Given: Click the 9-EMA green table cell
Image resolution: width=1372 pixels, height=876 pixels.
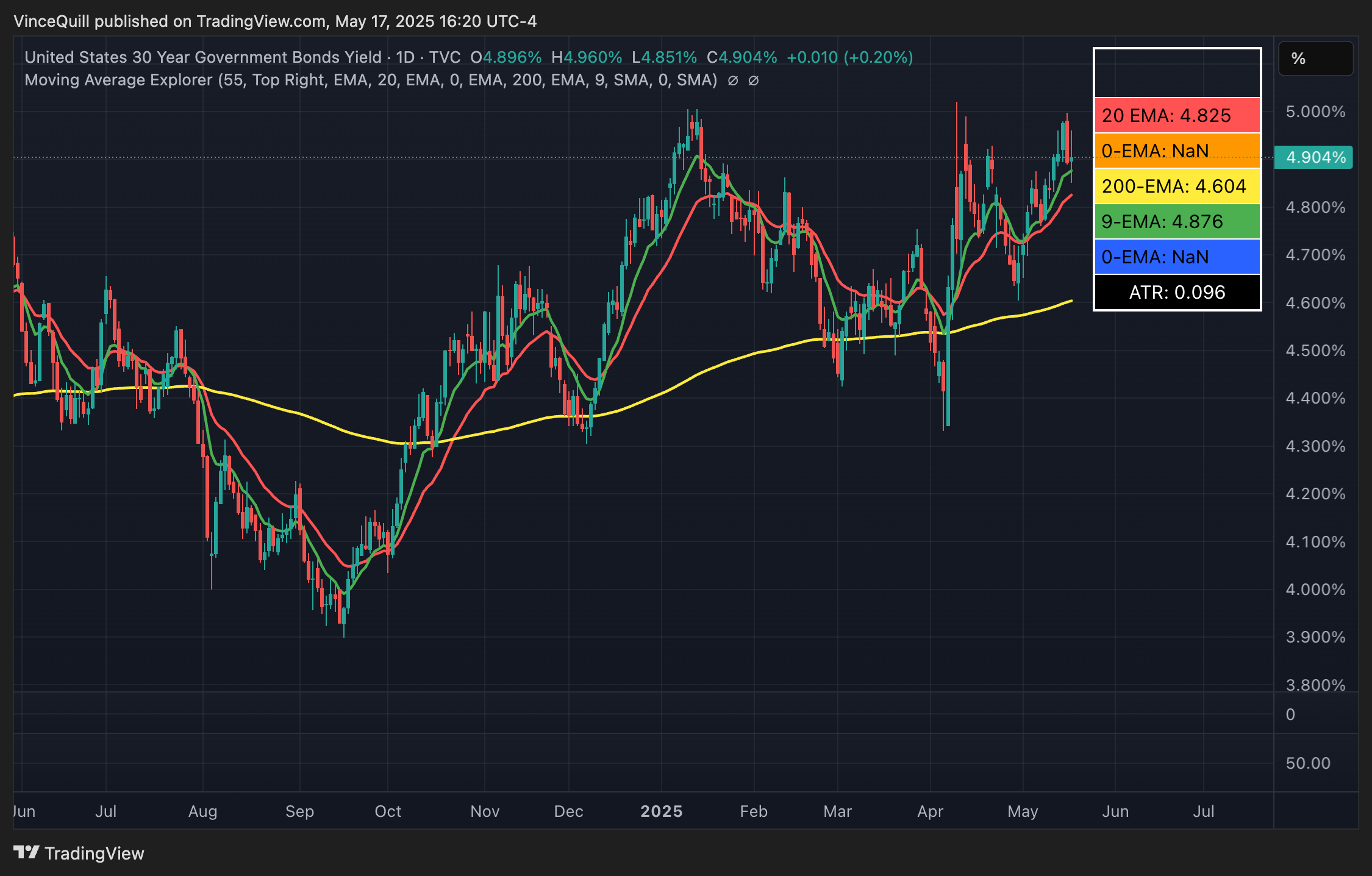Looking at the screenshot, I should [x=1177, y=221].
